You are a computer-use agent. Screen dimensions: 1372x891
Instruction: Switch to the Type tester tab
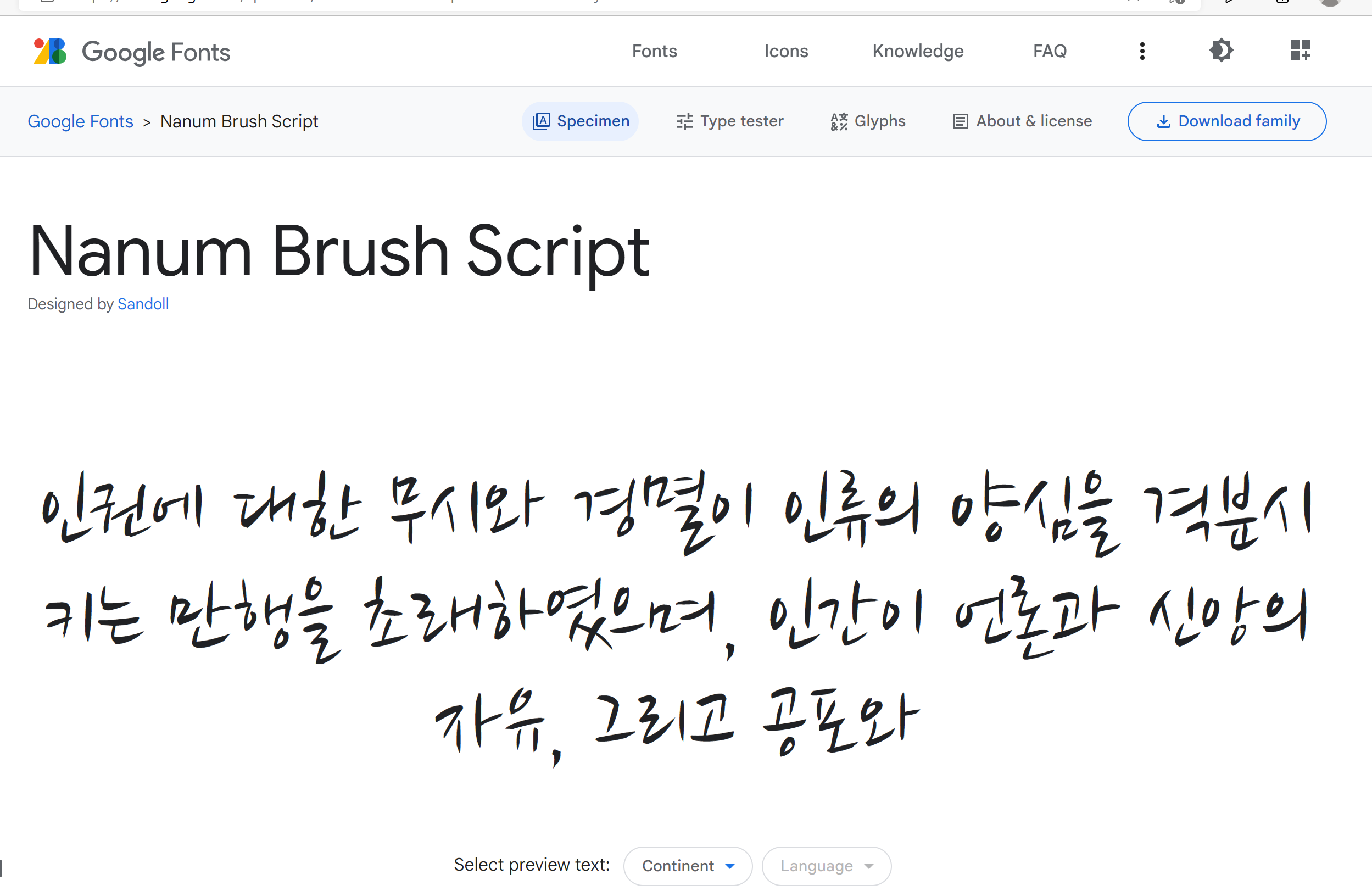pyautogui.click(x=729, y=121)
